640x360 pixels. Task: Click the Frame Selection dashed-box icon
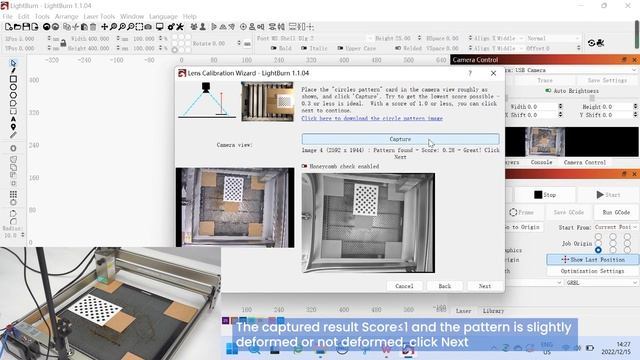point(139,27)
